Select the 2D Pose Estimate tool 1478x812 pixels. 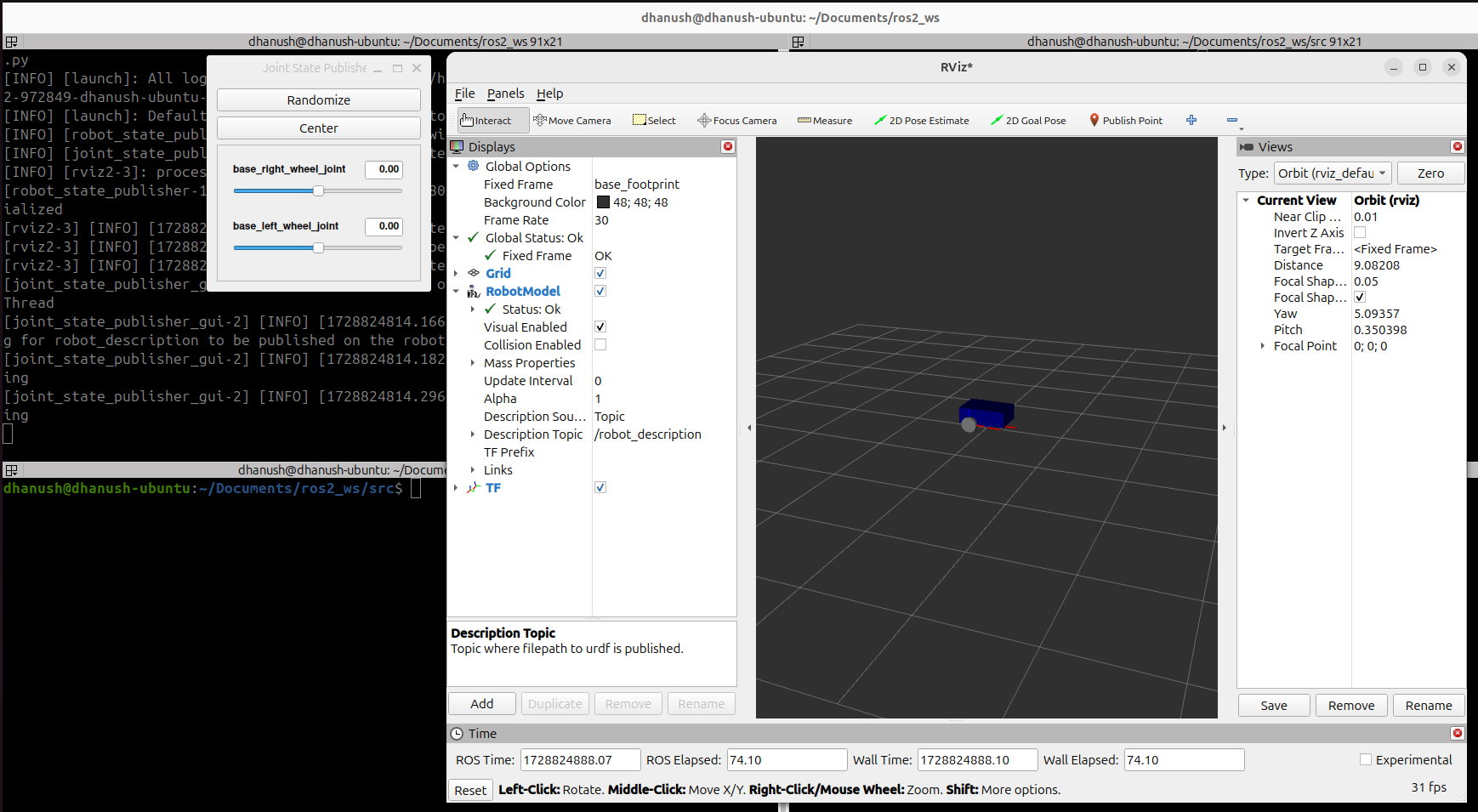(x=922, y=121)
